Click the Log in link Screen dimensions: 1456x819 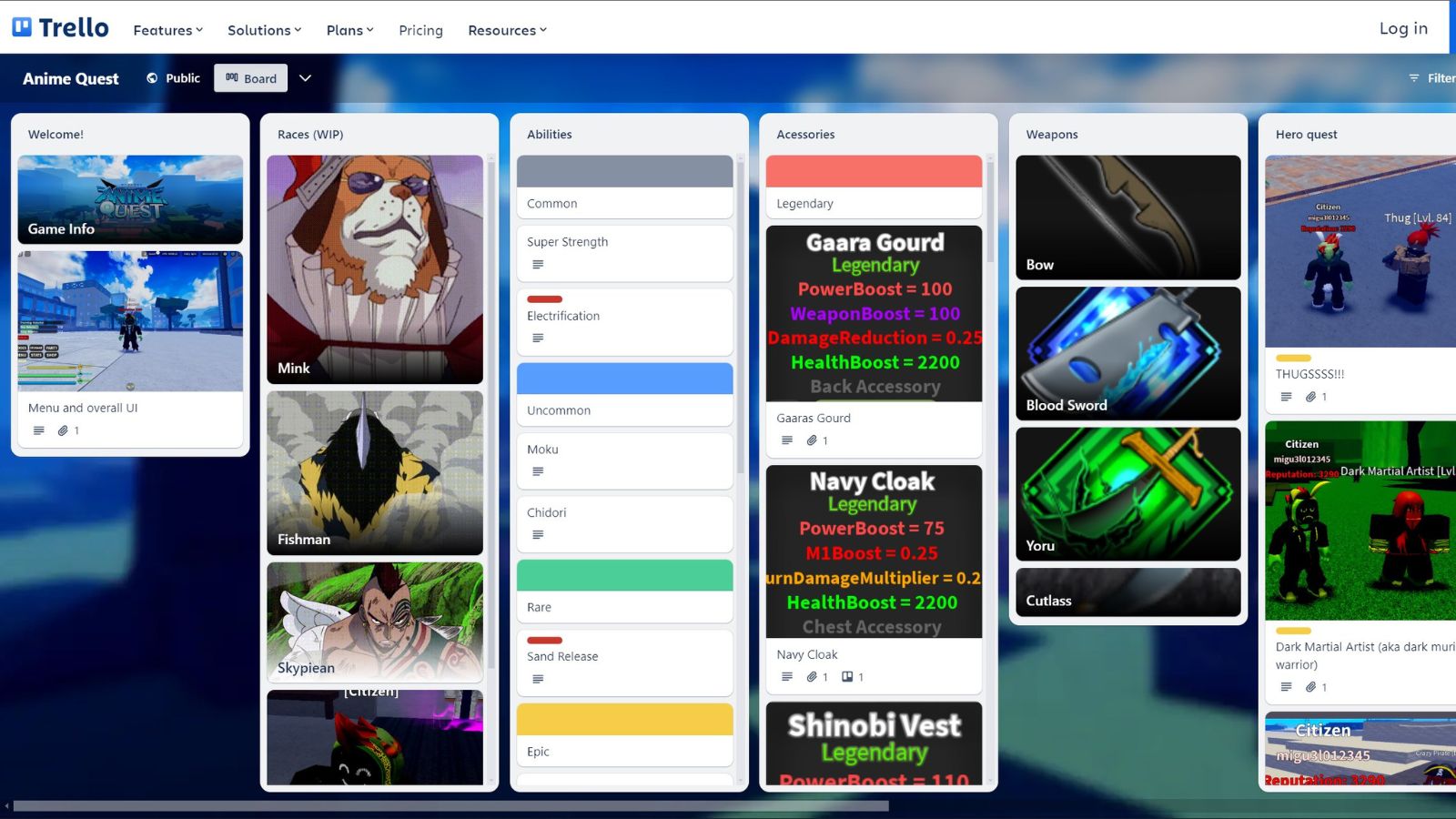tap(1403, 28)
